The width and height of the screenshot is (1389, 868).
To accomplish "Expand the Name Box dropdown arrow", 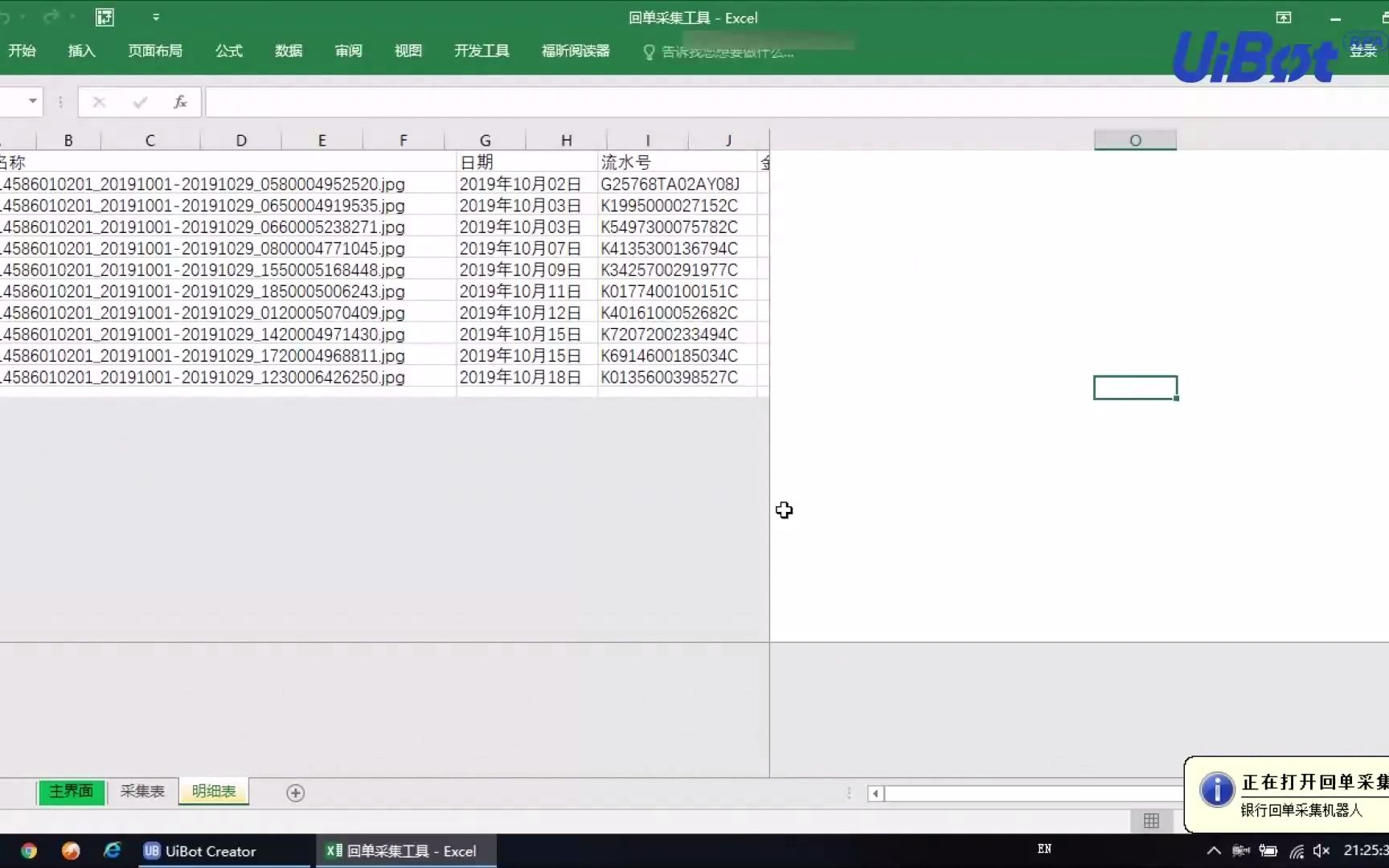I will [x=32, y=101].
